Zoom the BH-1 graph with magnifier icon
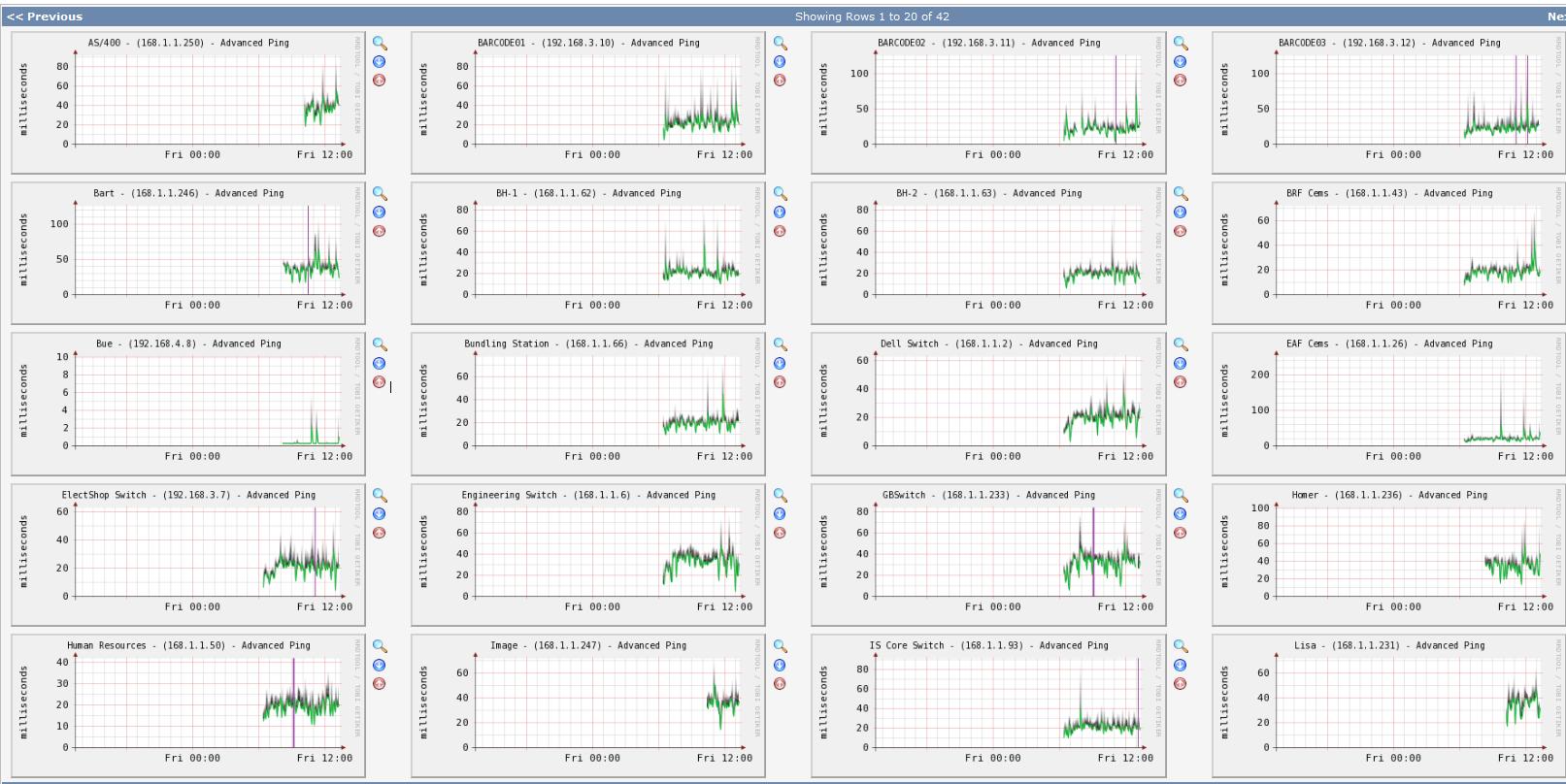Viewport: 1566px width, 784px height. tap(780, 194)
